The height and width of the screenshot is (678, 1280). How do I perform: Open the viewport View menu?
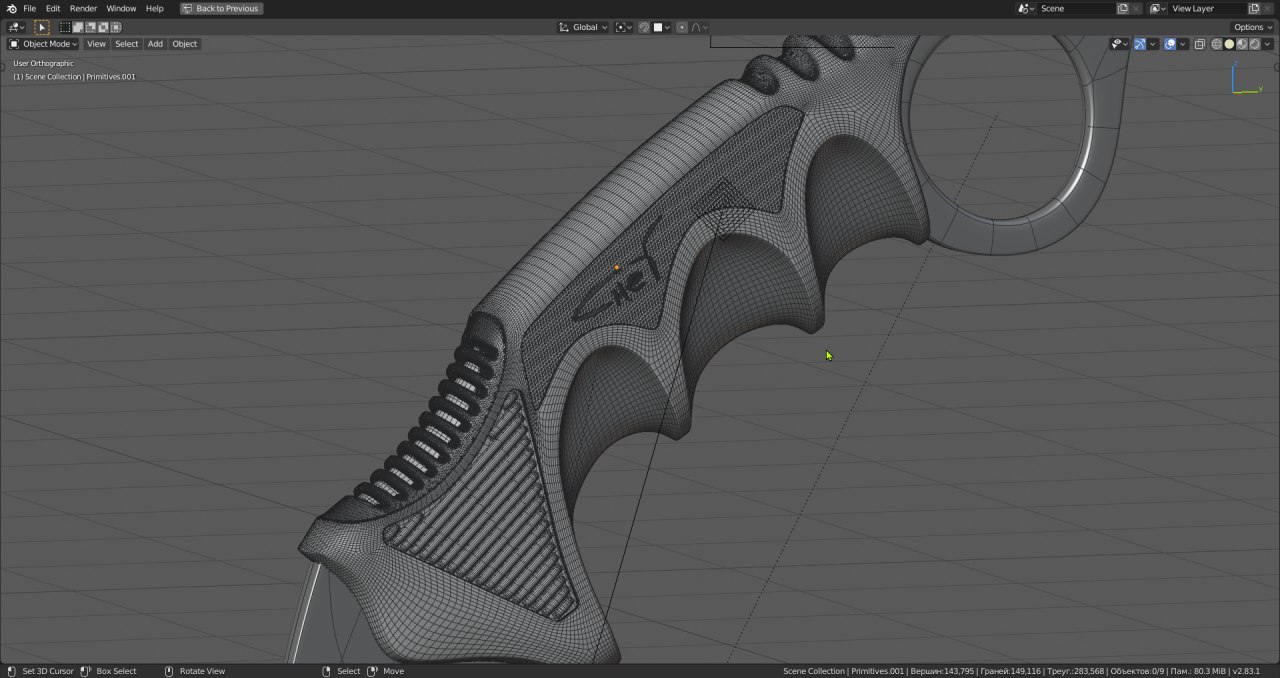point(96,44)
